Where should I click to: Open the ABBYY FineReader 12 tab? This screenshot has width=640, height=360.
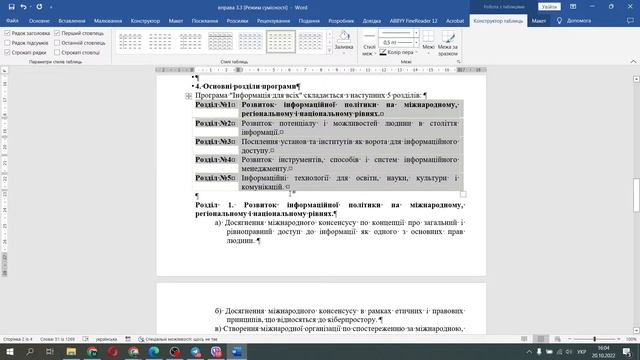click(x=413, y=20)
